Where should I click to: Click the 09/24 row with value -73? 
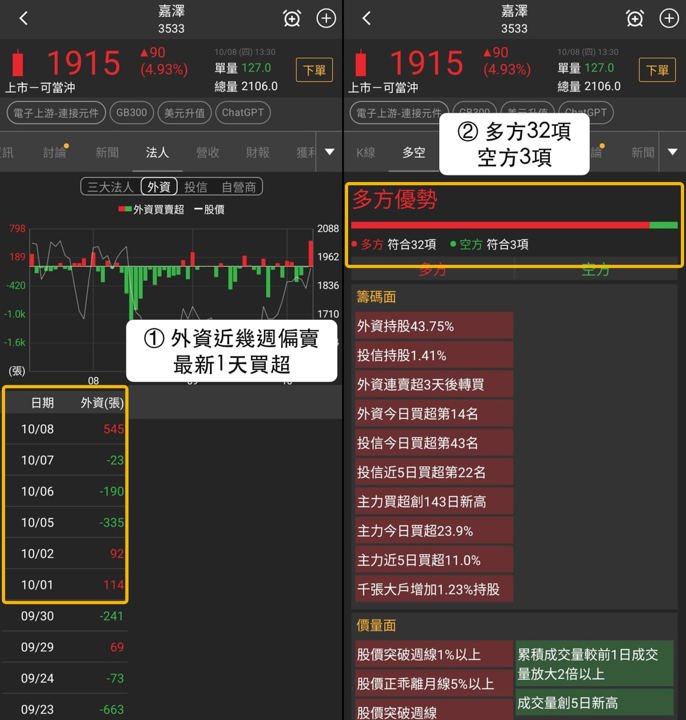click(x=65, y=678)
